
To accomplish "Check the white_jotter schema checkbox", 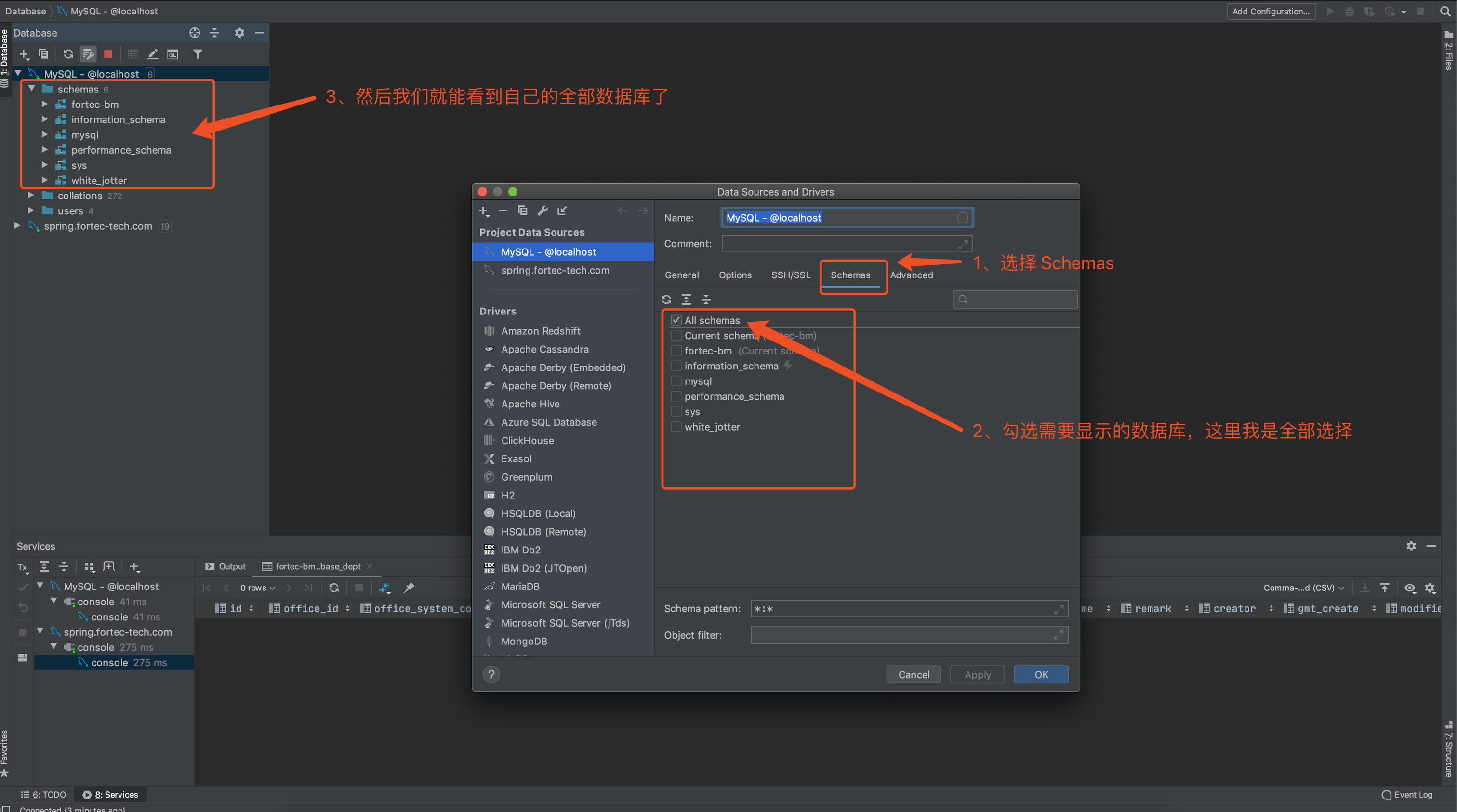I will 676,427.
